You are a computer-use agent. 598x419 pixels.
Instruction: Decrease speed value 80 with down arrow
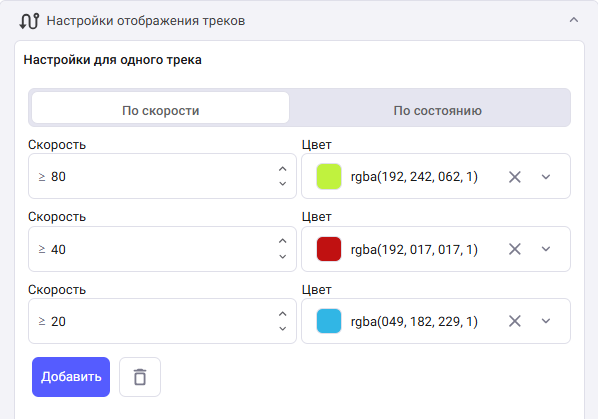point(282,184)
